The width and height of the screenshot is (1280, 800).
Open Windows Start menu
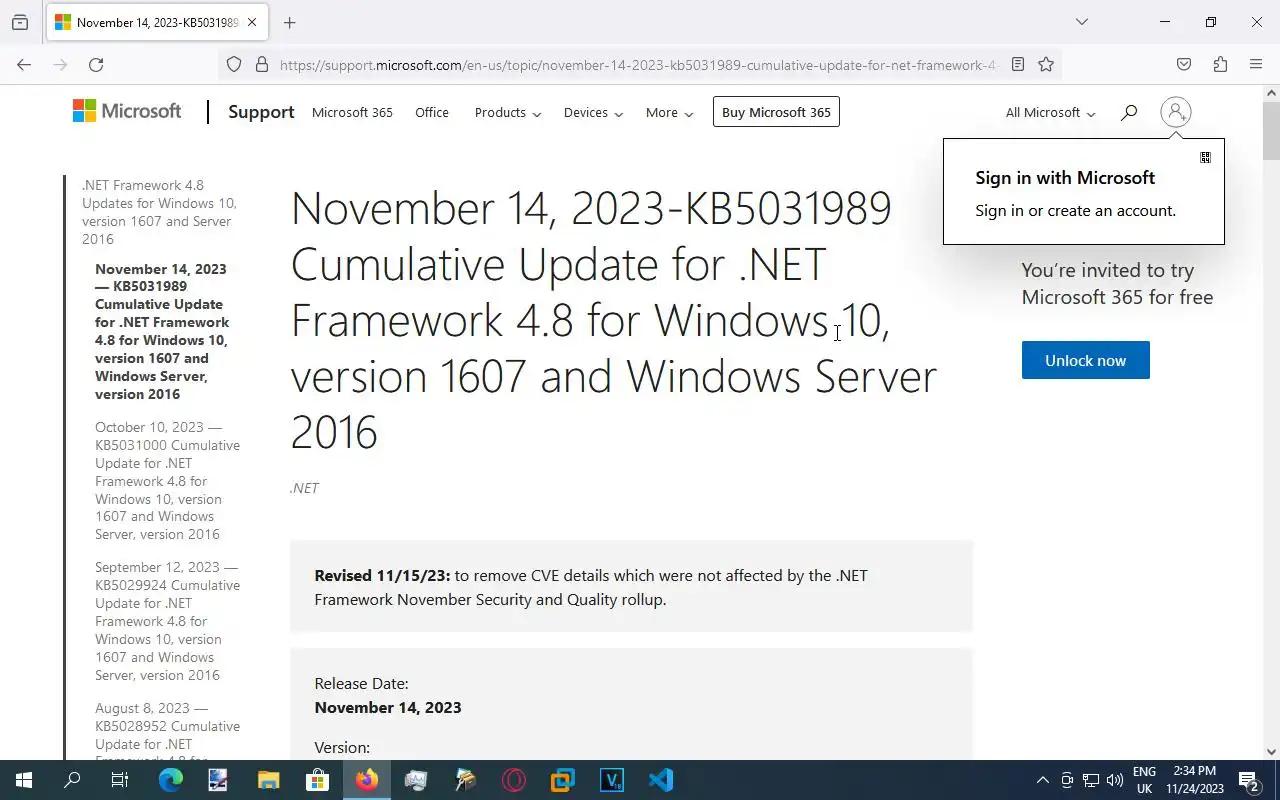(x=24, y=780)
